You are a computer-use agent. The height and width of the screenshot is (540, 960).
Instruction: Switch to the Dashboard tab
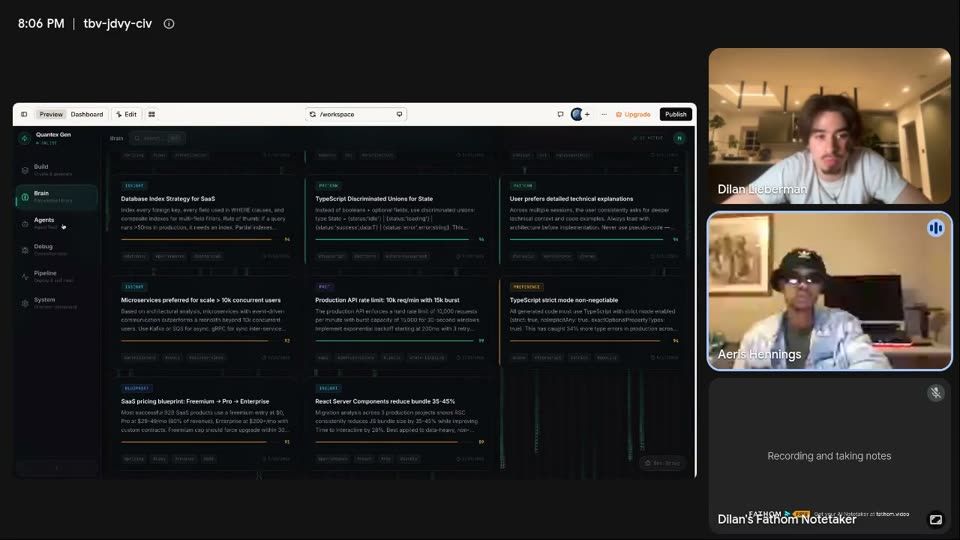(87, 114)
